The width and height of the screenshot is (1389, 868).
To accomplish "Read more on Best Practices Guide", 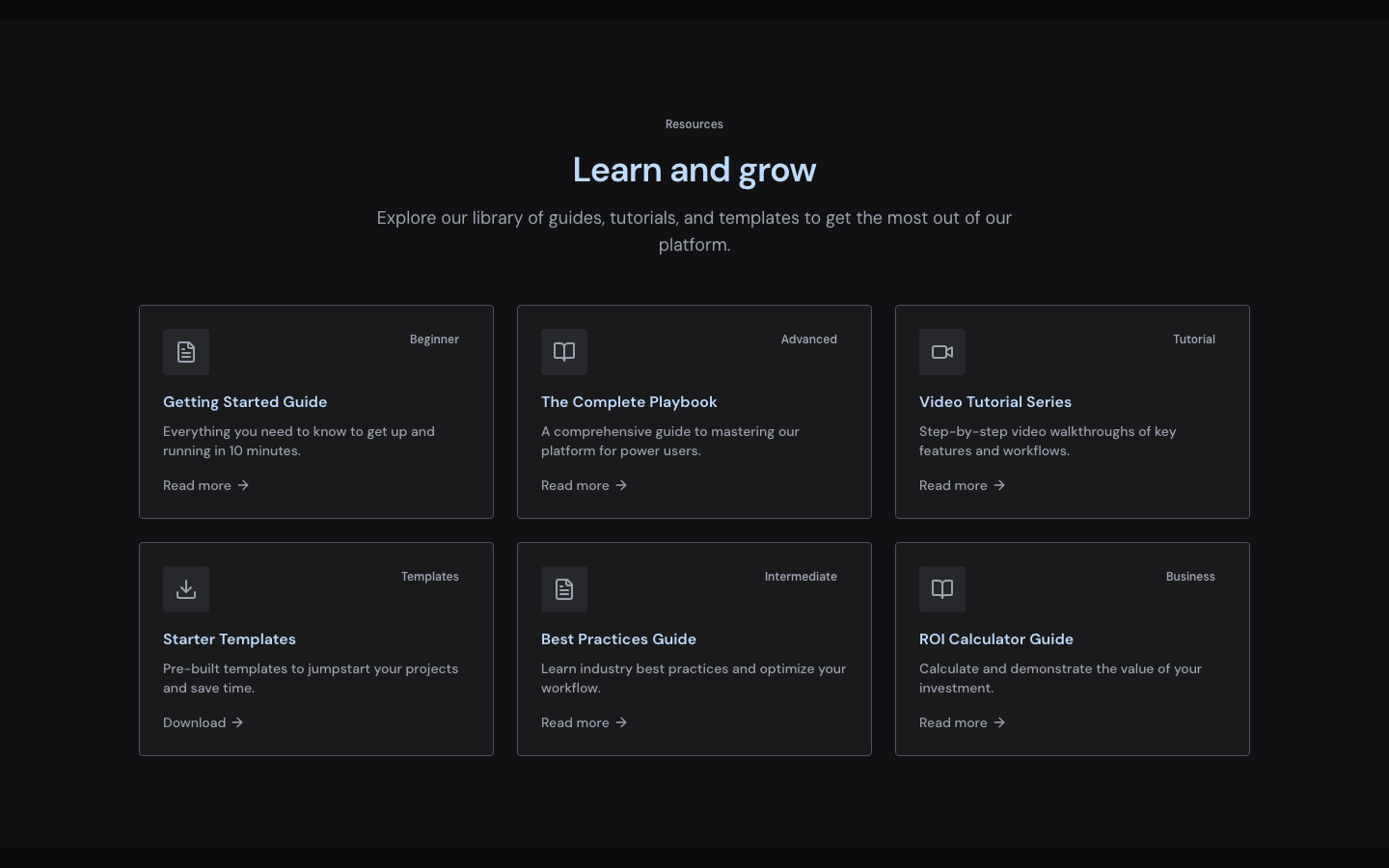I will pos(575,722).
